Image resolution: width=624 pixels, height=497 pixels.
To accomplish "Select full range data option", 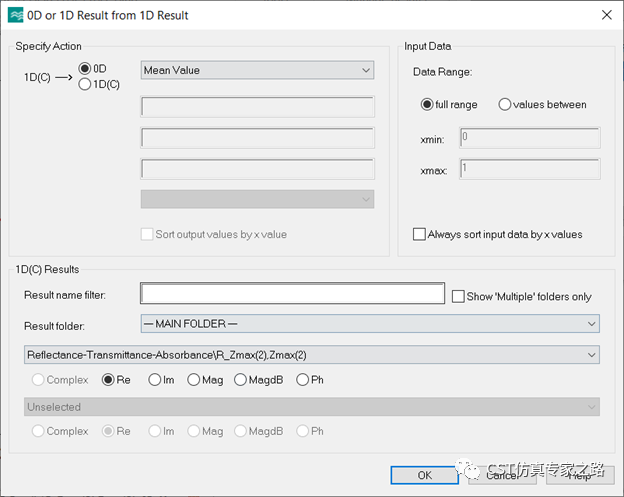I will [x=427, y=104].
